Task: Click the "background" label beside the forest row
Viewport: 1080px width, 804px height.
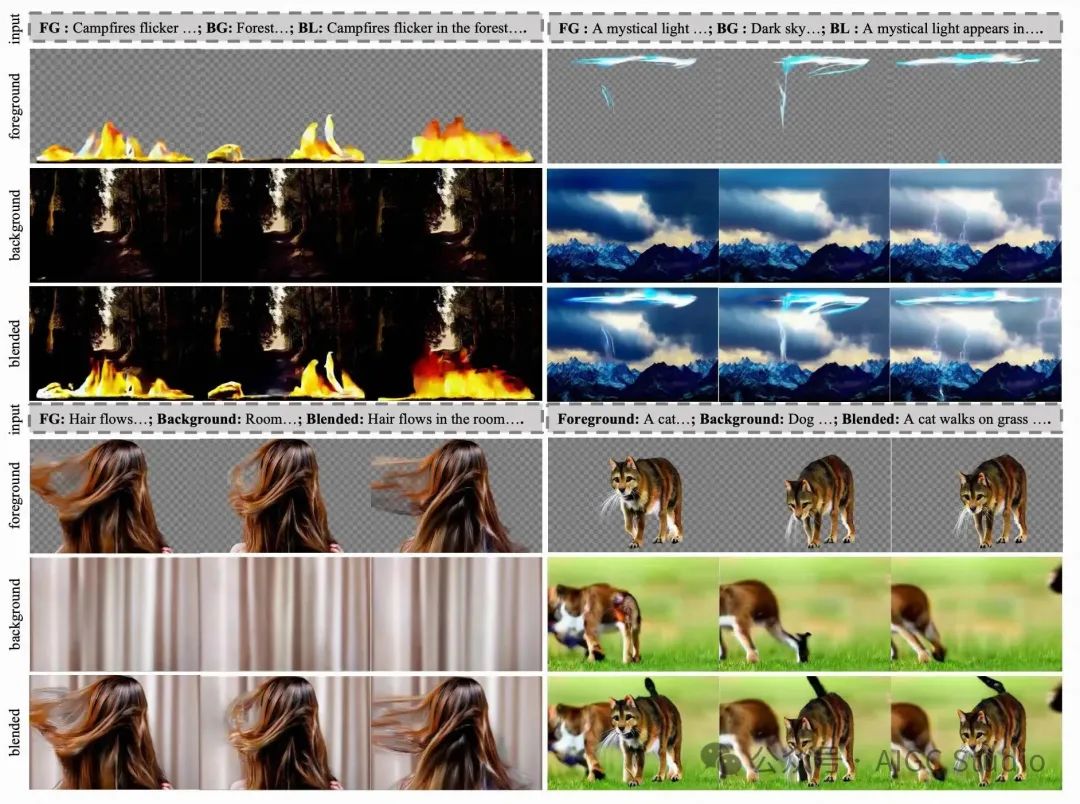Action: (15, 225)
